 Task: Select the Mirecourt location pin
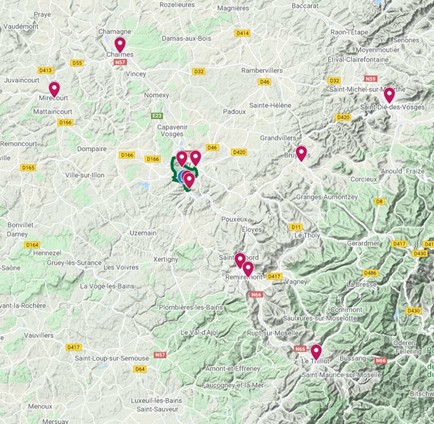pos(54,89)
